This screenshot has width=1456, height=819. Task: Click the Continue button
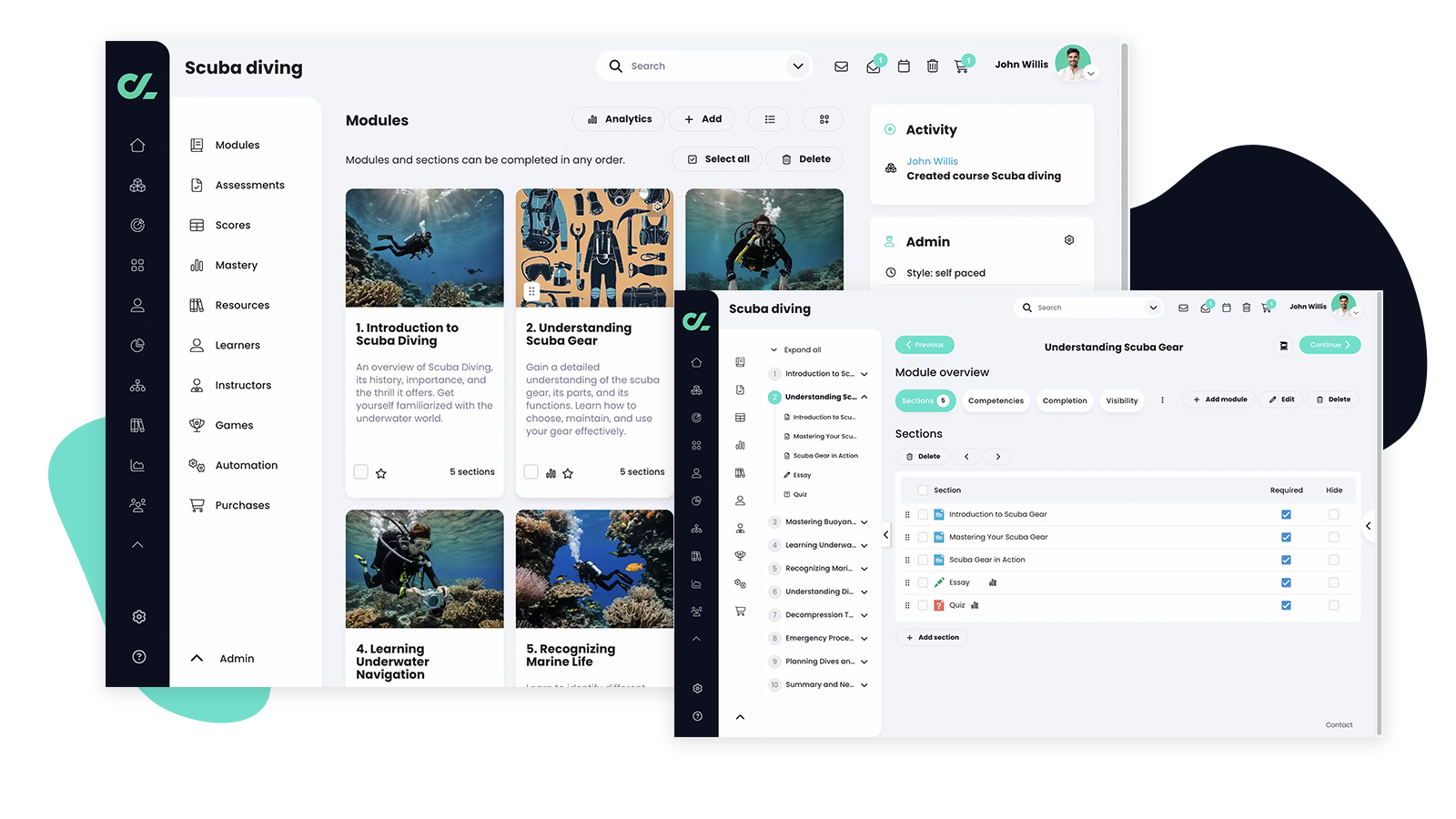pyautogui.click(x=1330, y=345)
